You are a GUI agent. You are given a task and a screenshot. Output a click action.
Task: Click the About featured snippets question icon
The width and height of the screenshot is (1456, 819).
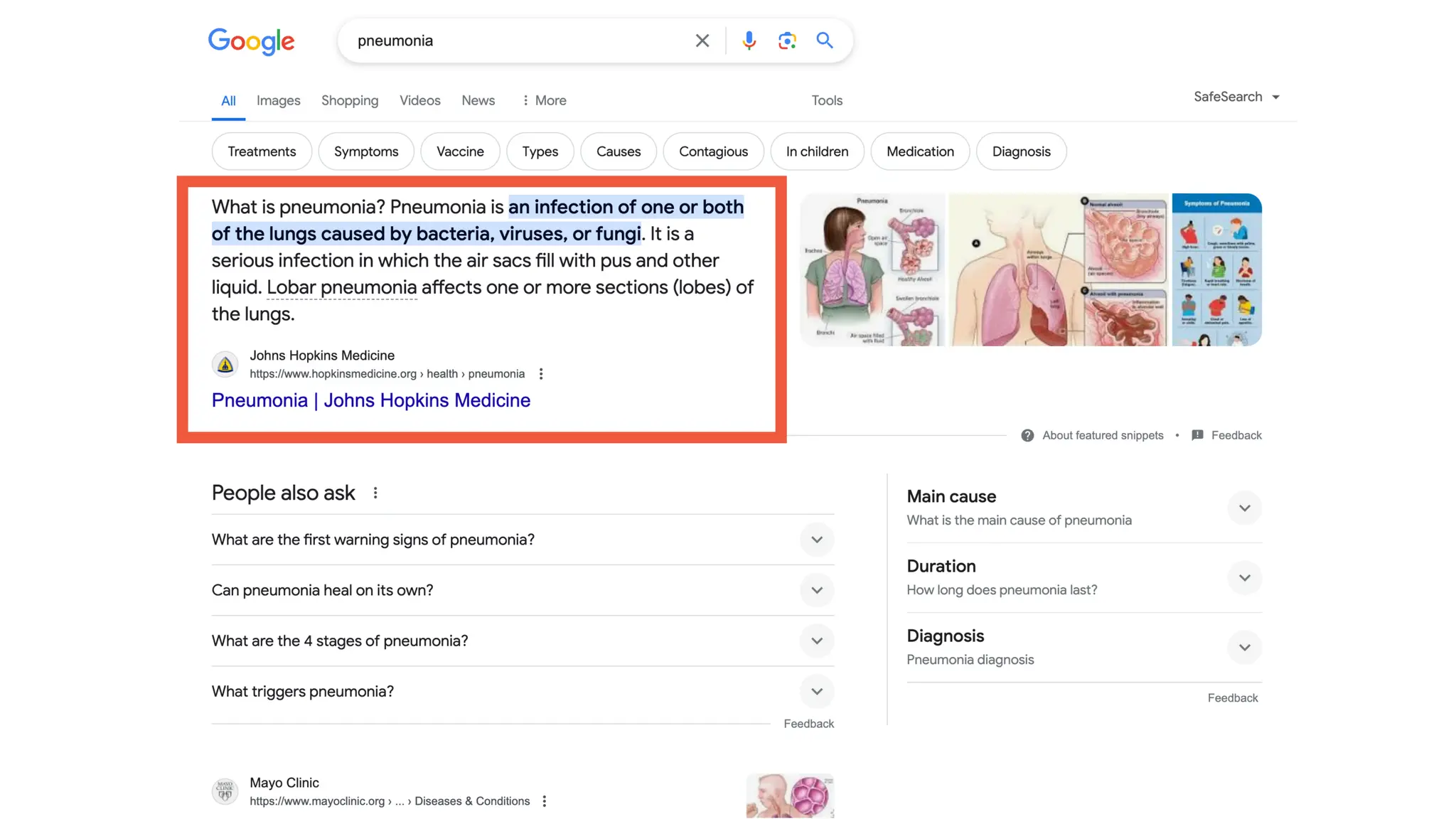point(1027,435)
